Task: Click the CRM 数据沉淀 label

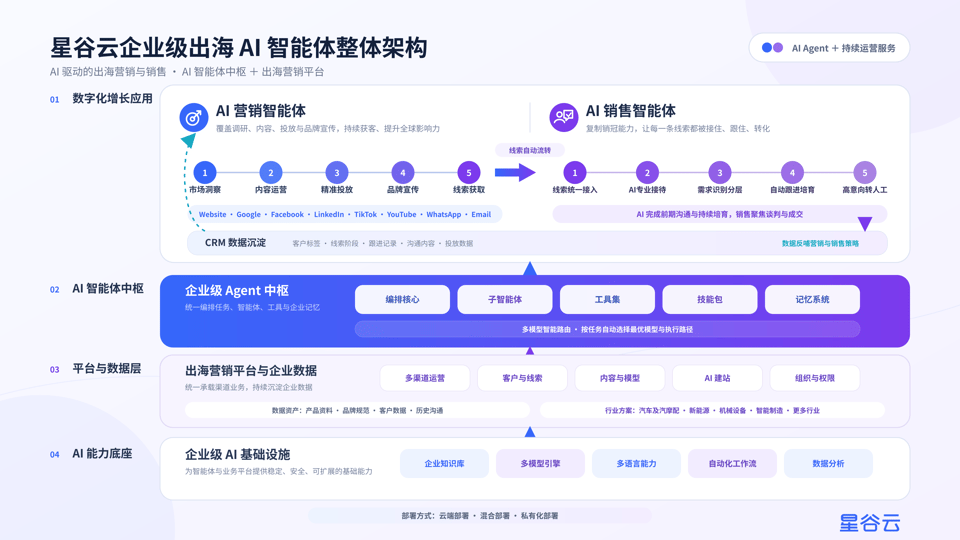Action: pos(235,242)
